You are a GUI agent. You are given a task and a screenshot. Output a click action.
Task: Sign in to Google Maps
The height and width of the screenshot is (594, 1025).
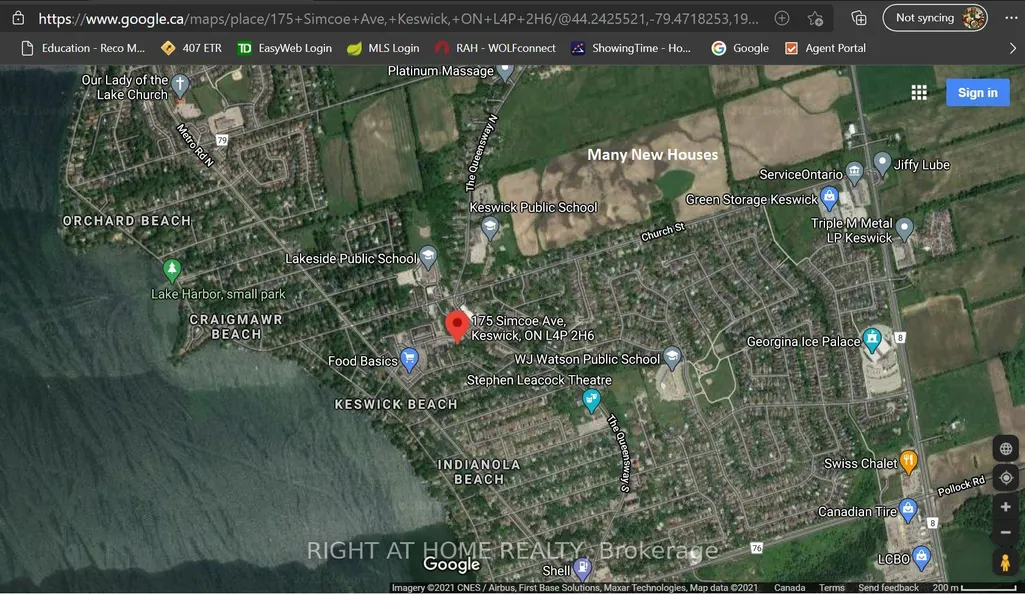coord(977,93)
